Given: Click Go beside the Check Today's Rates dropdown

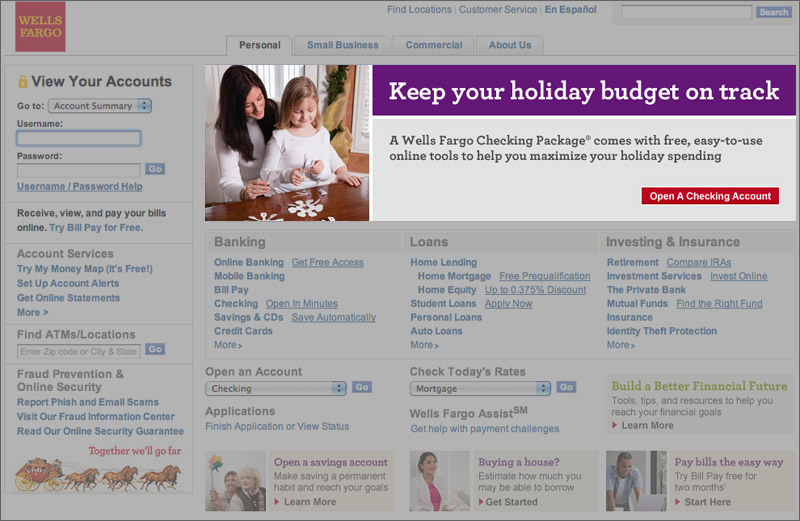Looking at the screenshot, I should coord(566,387).
